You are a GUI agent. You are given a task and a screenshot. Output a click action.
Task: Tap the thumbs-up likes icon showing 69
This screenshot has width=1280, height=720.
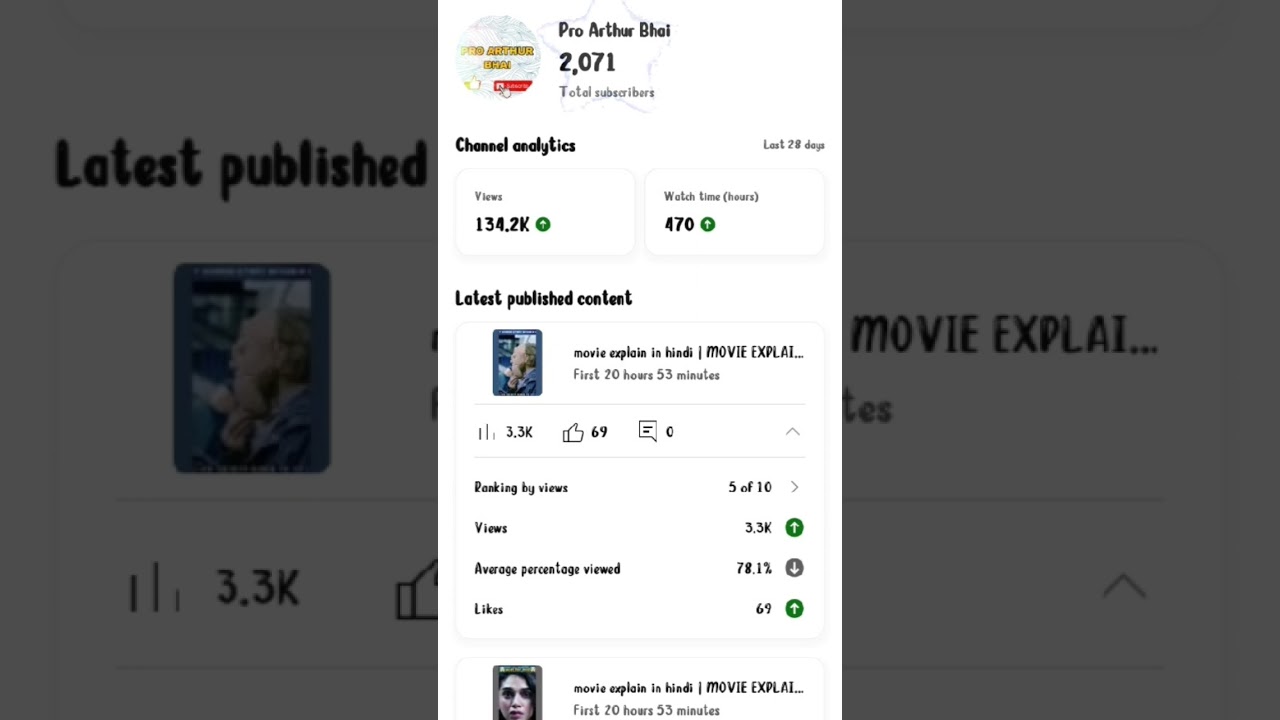[x=573, y=432]
